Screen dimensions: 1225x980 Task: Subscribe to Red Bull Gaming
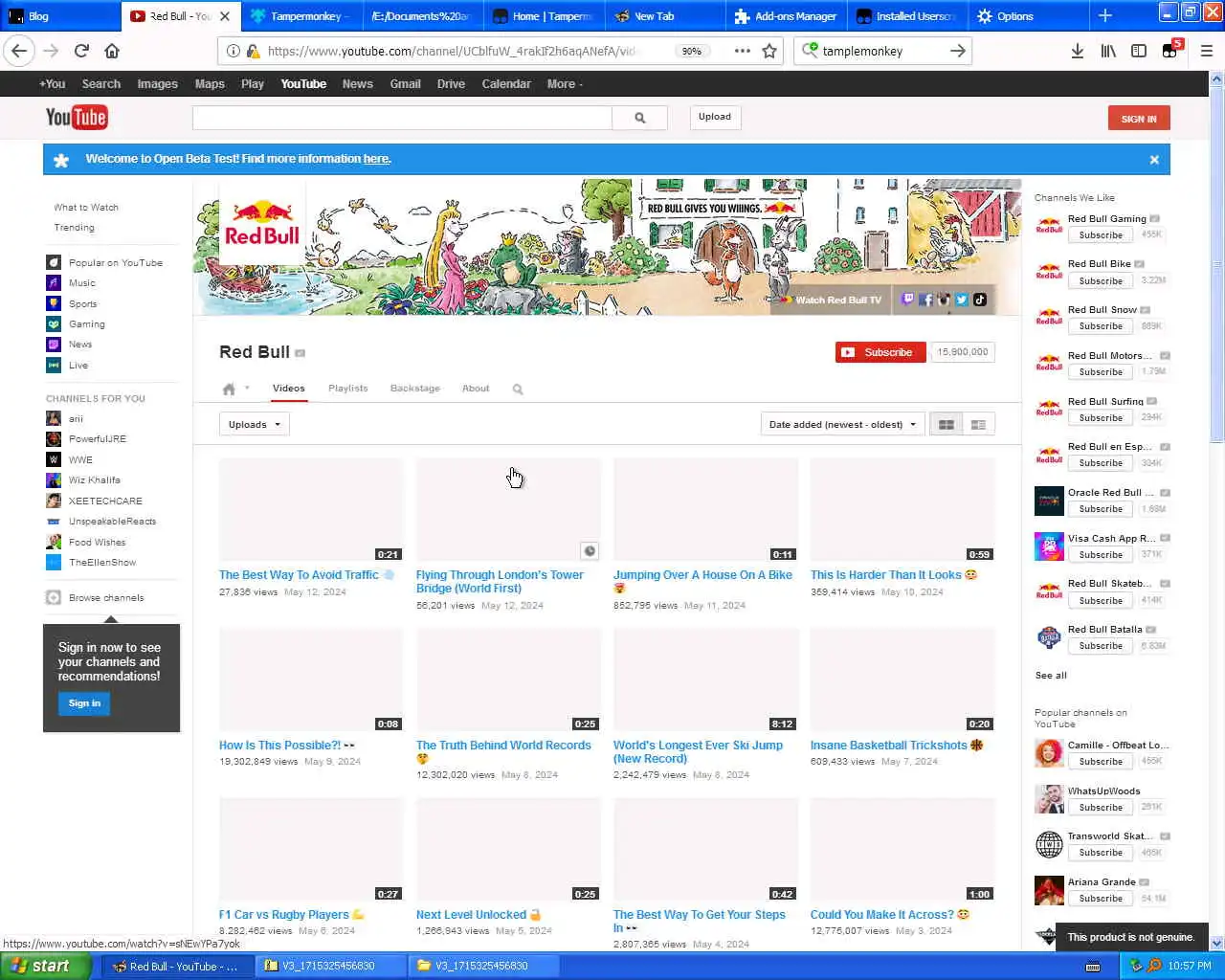coord(1101,235)
